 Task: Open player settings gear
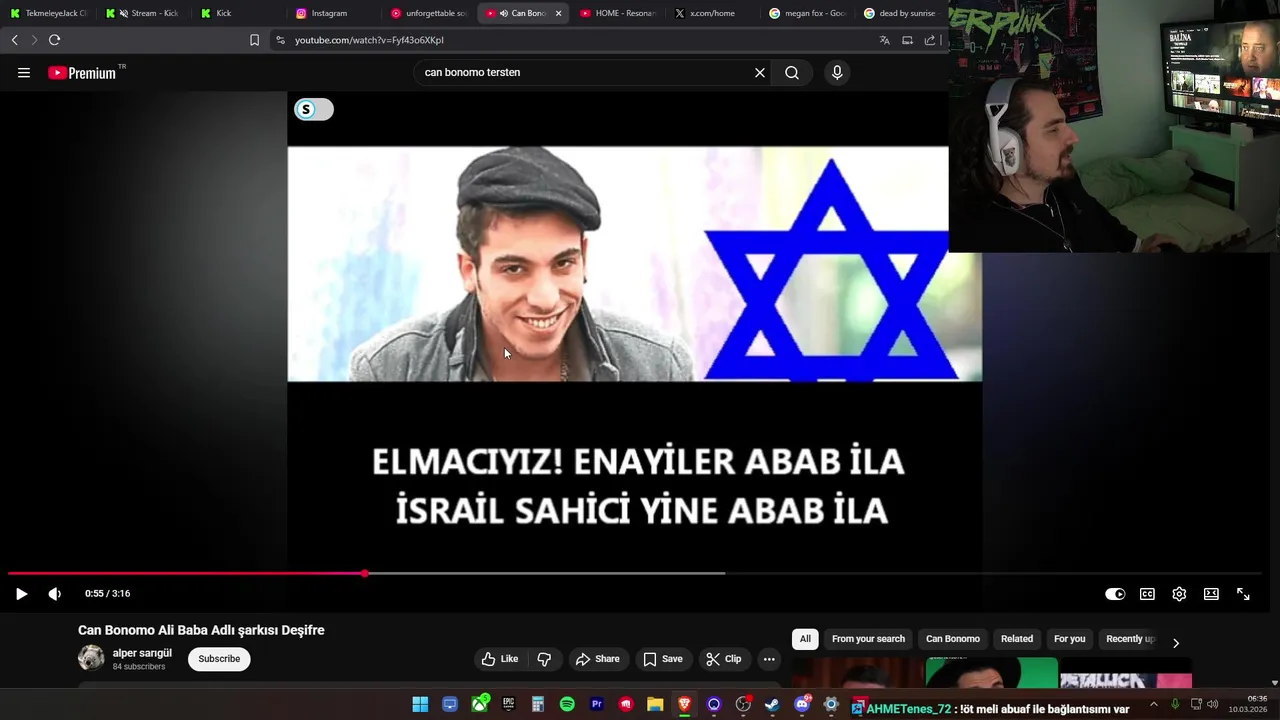pos(1179,594)
